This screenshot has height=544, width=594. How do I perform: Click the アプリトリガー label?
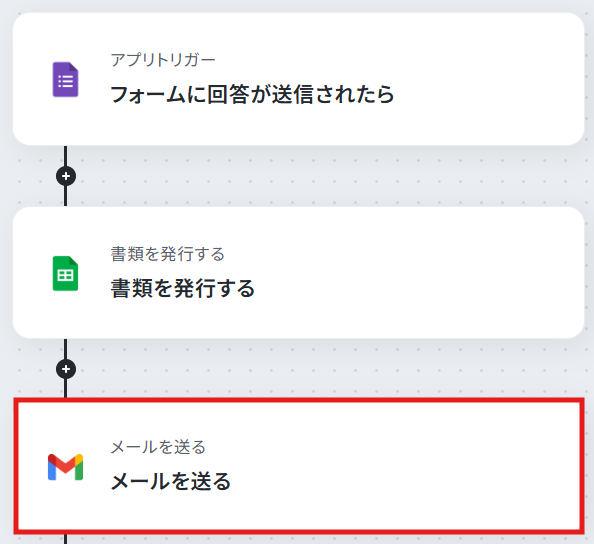163,60
